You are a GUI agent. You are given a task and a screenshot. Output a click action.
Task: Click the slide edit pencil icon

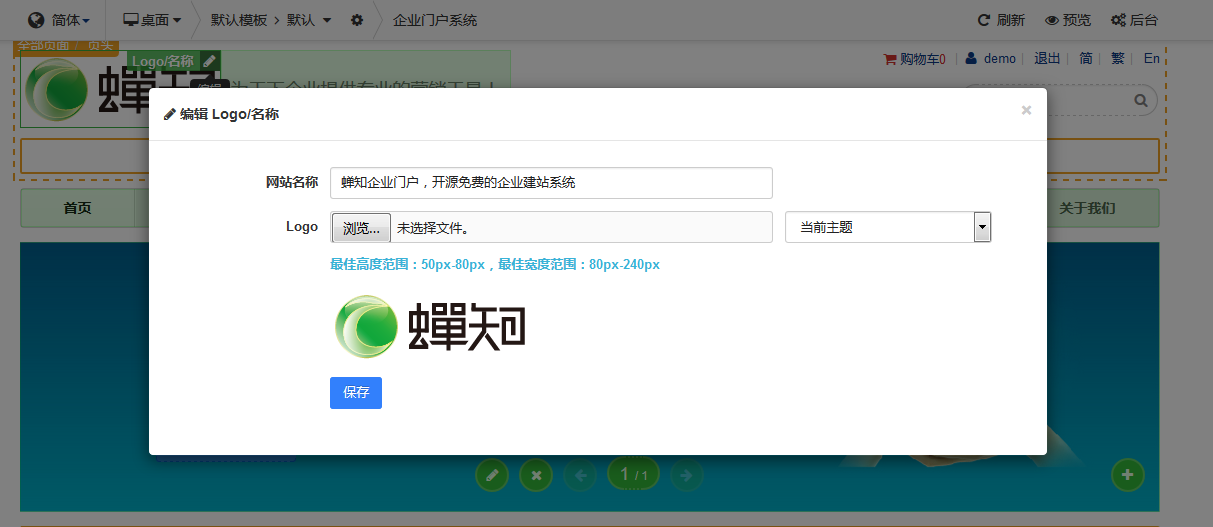491,475
